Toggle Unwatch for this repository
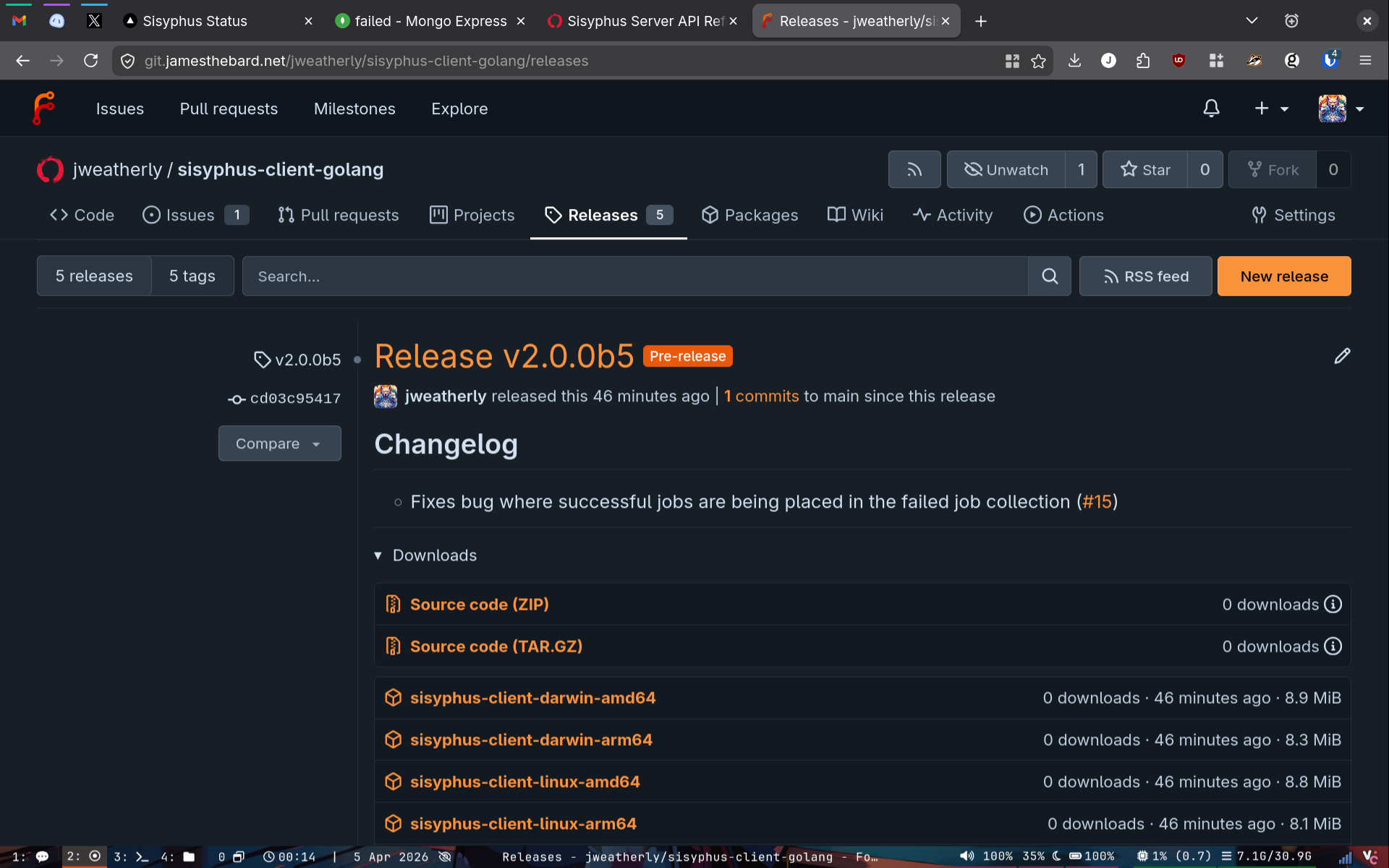 tap(1006, 169)
